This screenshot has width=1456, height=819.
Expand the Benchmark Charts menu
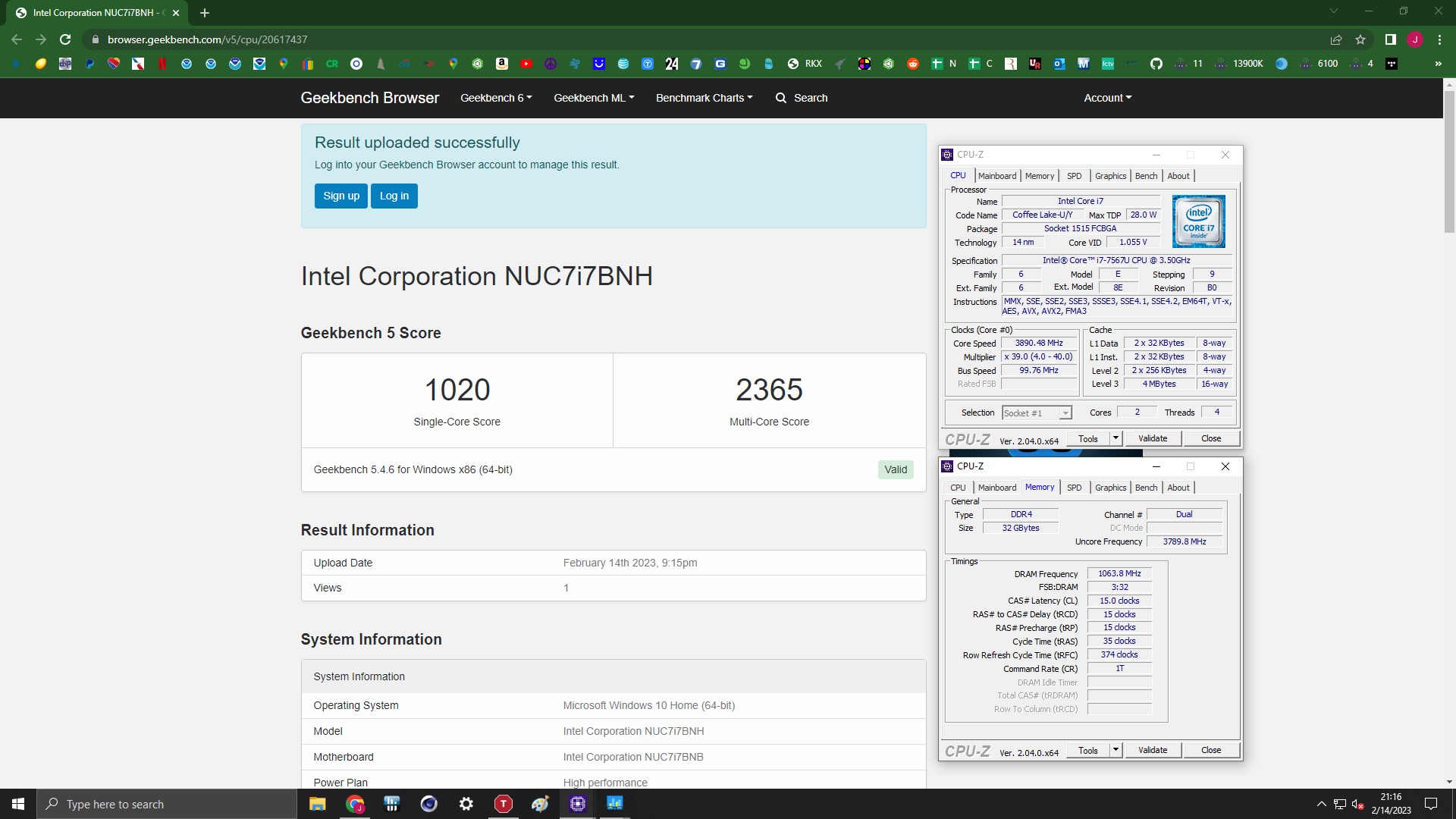click(x=704, y=98)
